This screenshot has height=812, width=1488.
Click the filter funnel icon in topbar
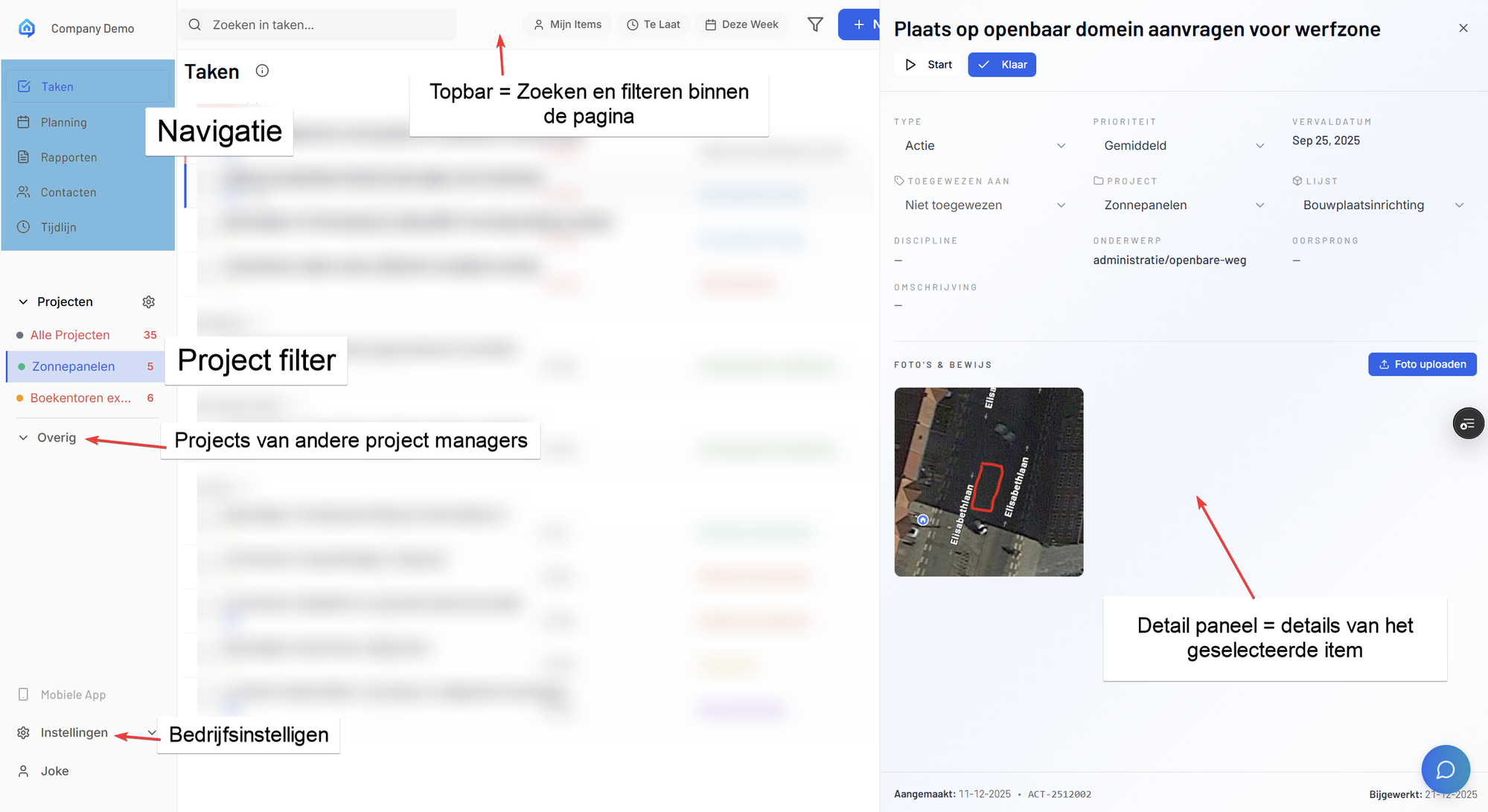point(815,25)
